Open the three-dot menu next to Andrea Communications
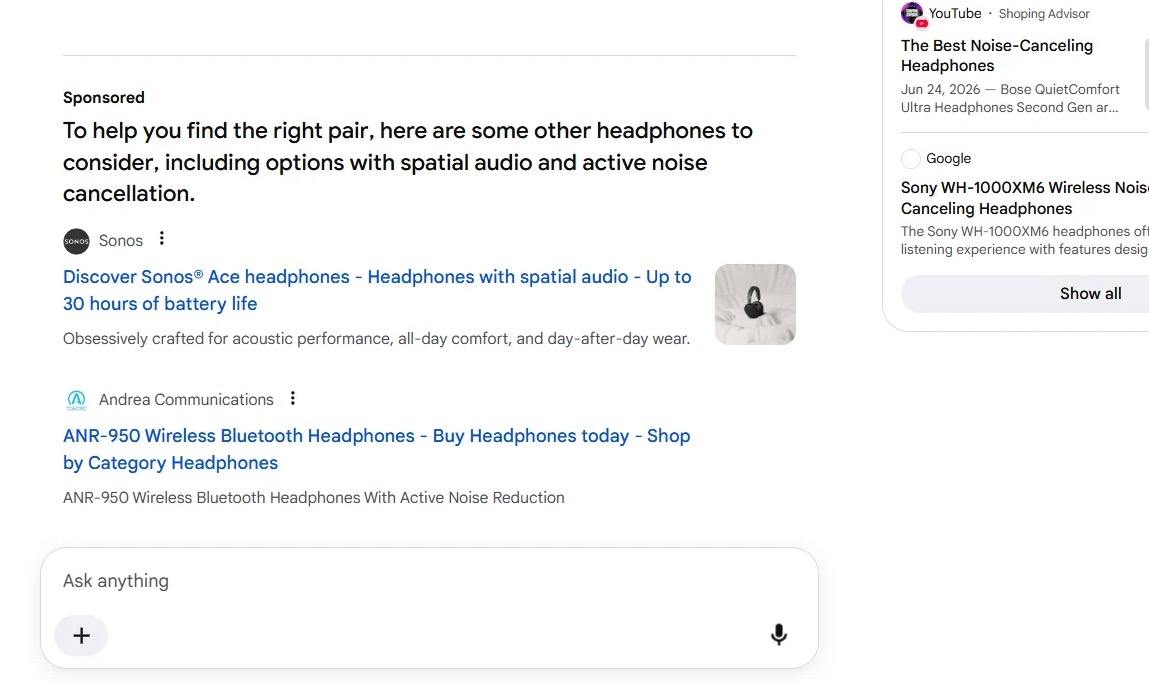The width and height of the screenshot is (1149, 682). (x=292, y=398)
